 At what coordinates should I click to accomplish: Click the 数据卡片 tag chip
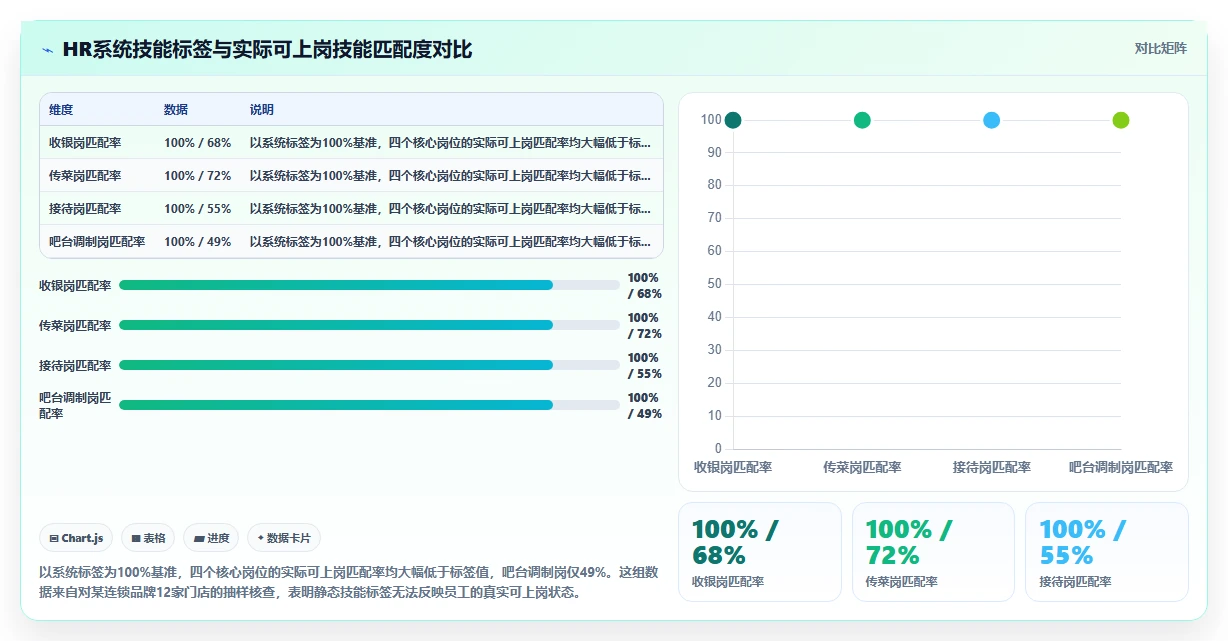tap(284, 538)
